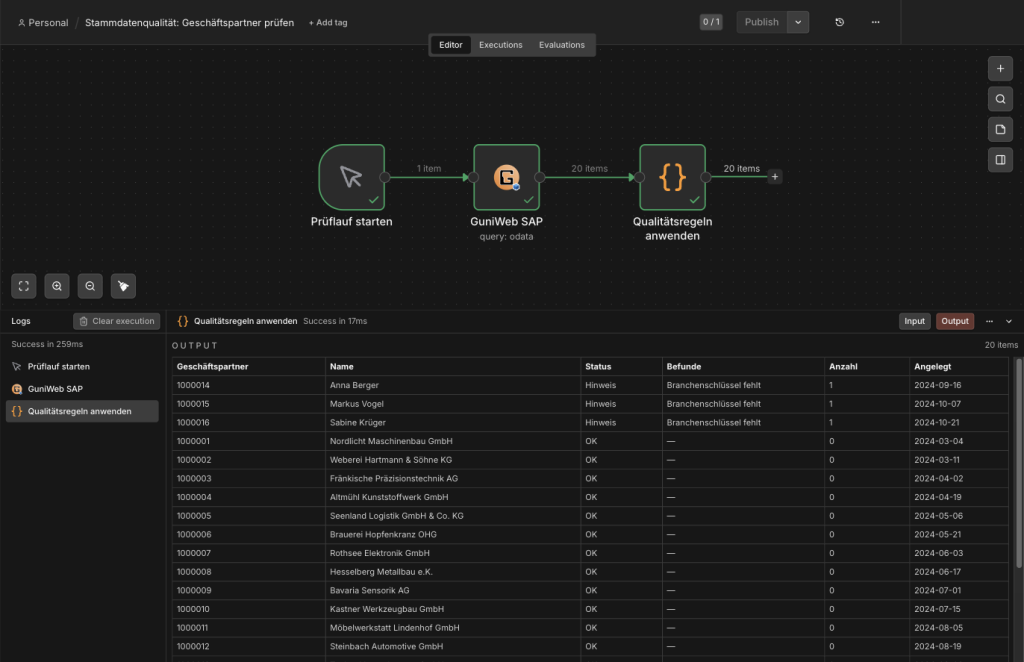Open the workflow options ellipsis menu
The width and height of the screenshot is (1024, 662).
[x=875, y=22]
